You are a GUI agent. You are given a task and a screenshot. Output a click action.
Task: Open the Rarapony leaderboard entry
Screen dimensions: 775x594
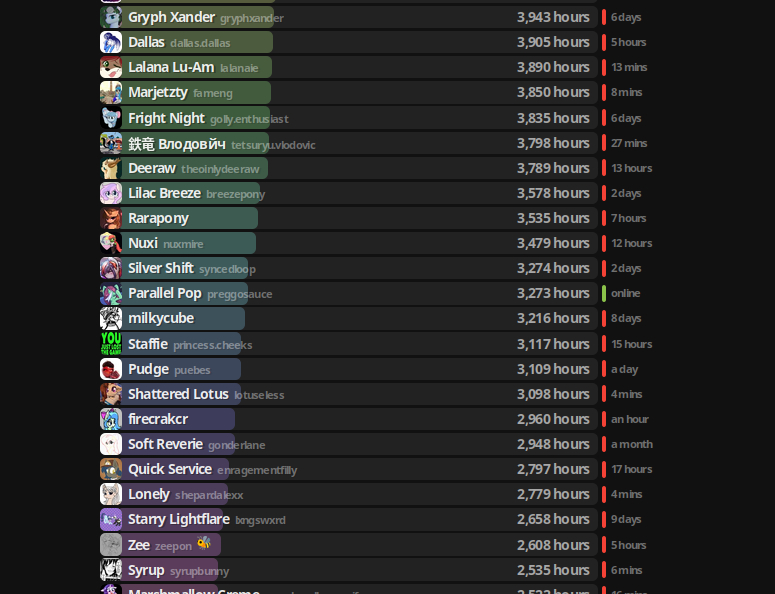[x=348, y=218]
